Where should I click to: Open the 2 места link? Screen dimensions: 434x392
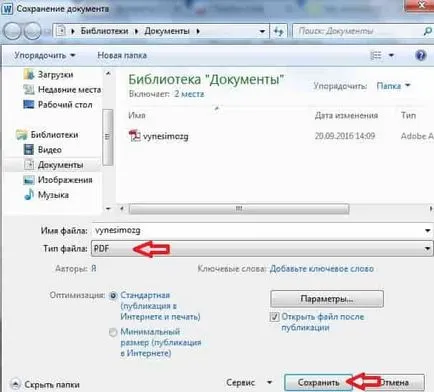coord(189,94)
